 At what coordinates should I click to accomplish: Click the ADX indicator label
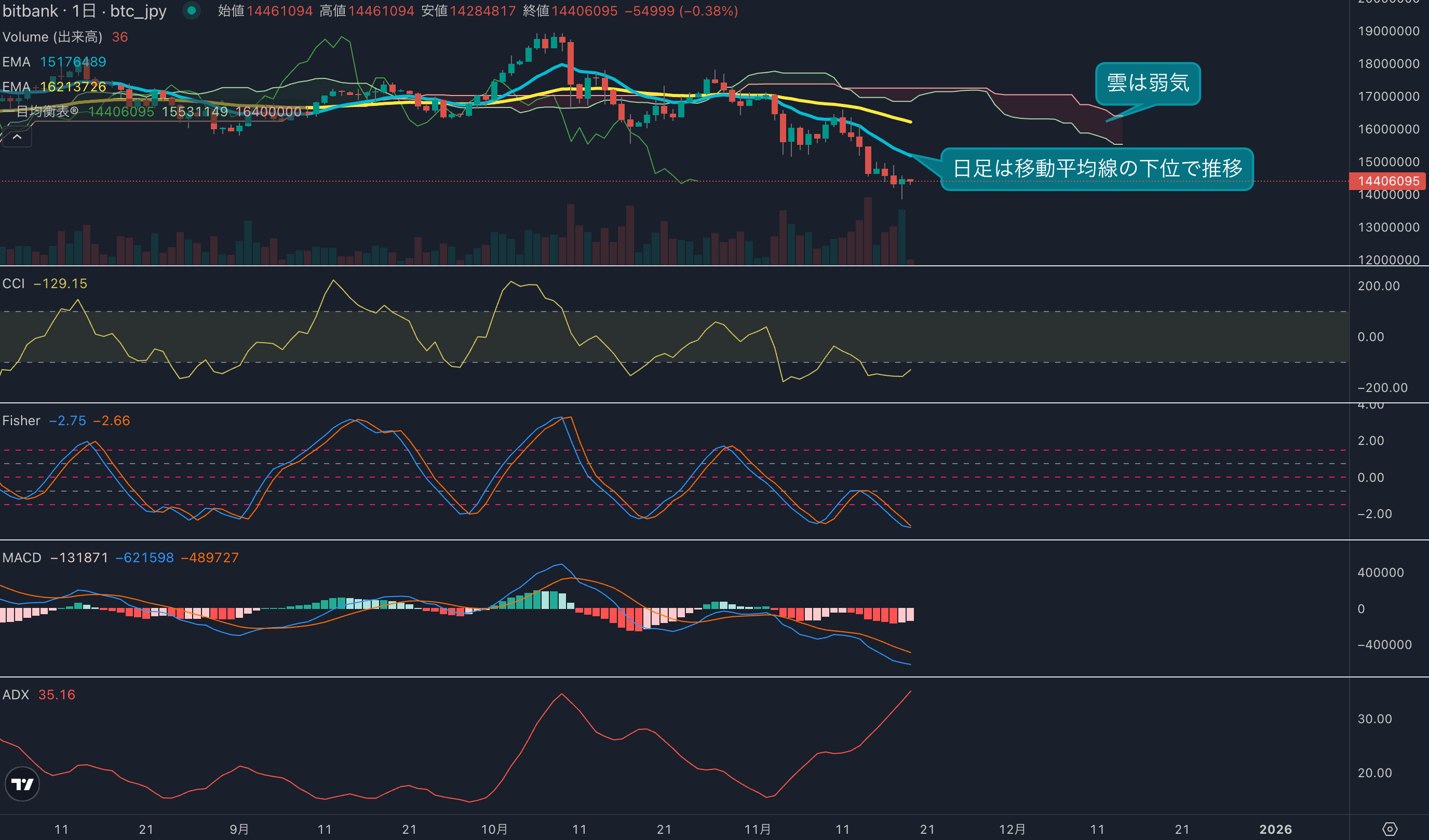click(15, 695)
